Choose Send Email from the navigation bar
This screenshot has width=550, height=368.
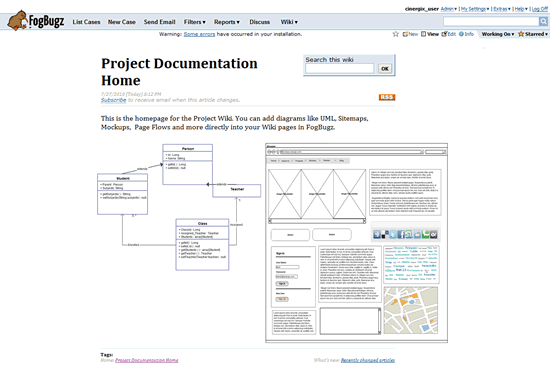click(159, 22)
